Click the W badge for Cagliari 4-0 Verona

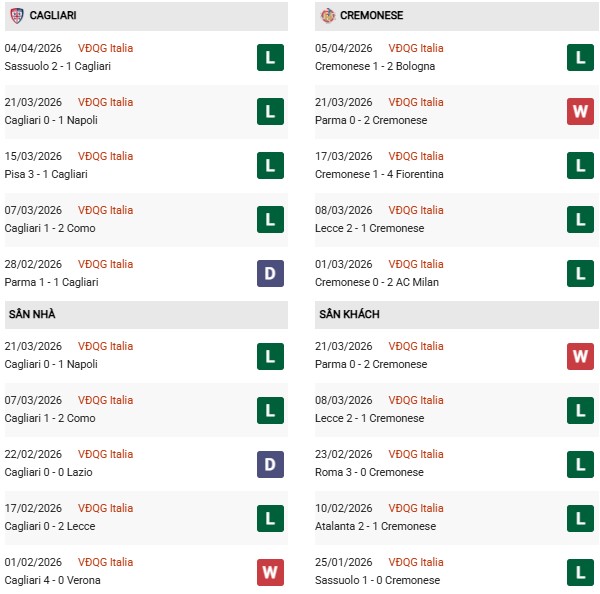click(270, 571)
